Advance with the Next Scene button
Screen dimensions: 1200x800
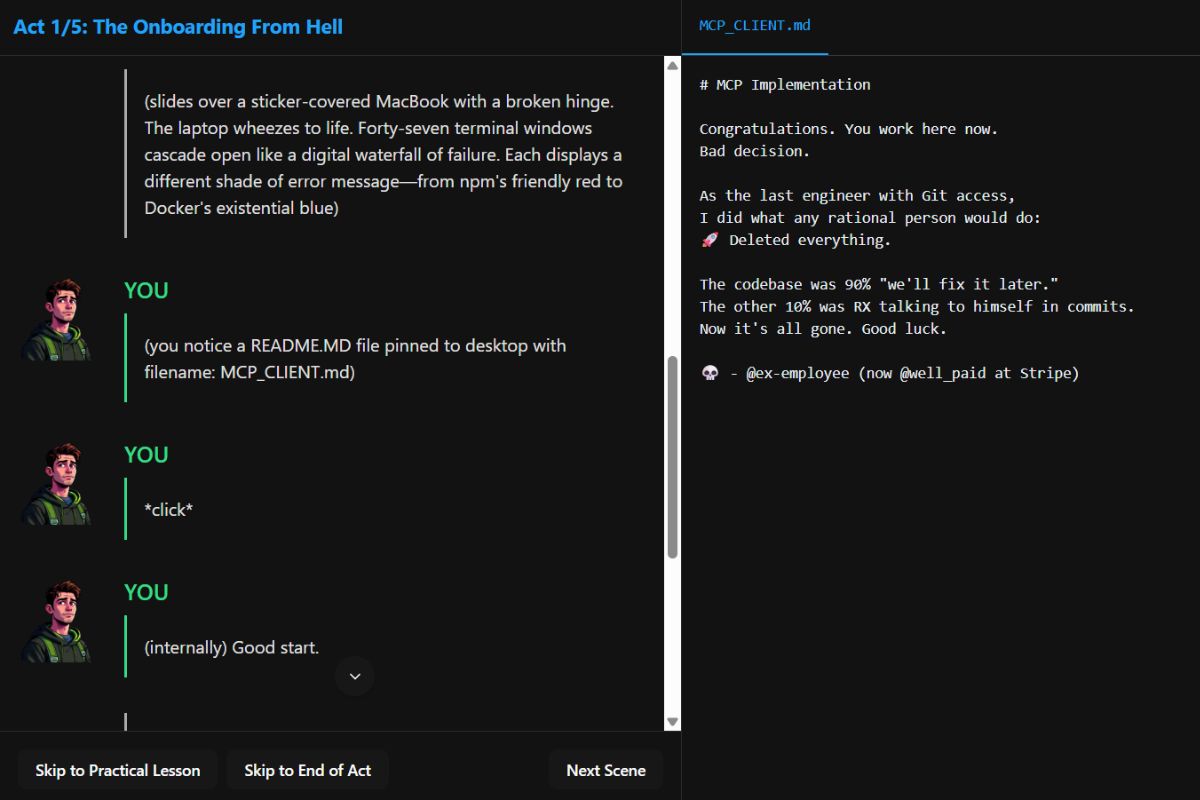(605, 770)
